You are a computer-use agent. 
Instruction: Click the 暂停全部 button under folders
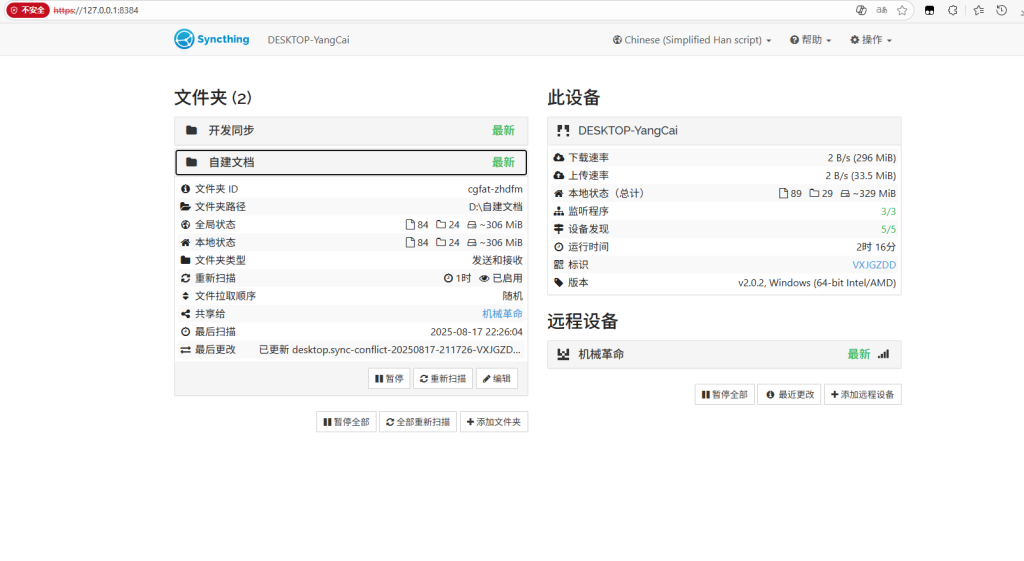(x=346, y=422)
